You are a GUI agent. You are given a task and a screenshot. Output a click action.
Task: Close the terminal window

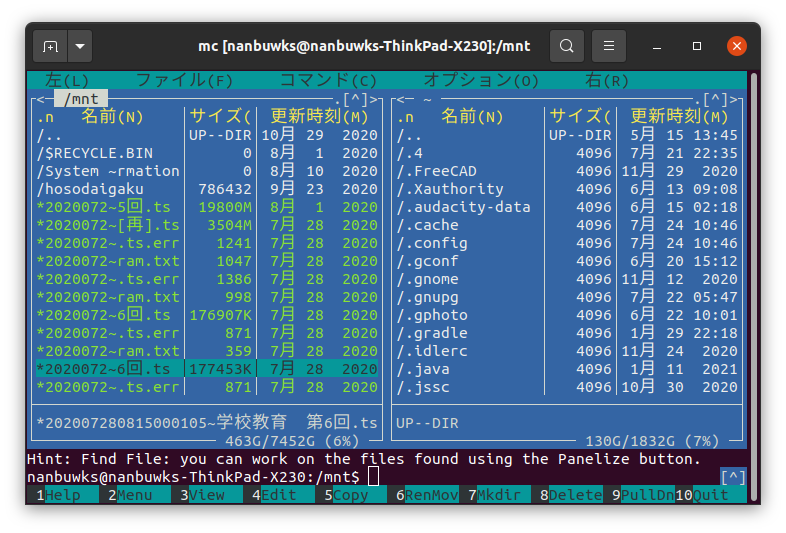click(736, 46)
